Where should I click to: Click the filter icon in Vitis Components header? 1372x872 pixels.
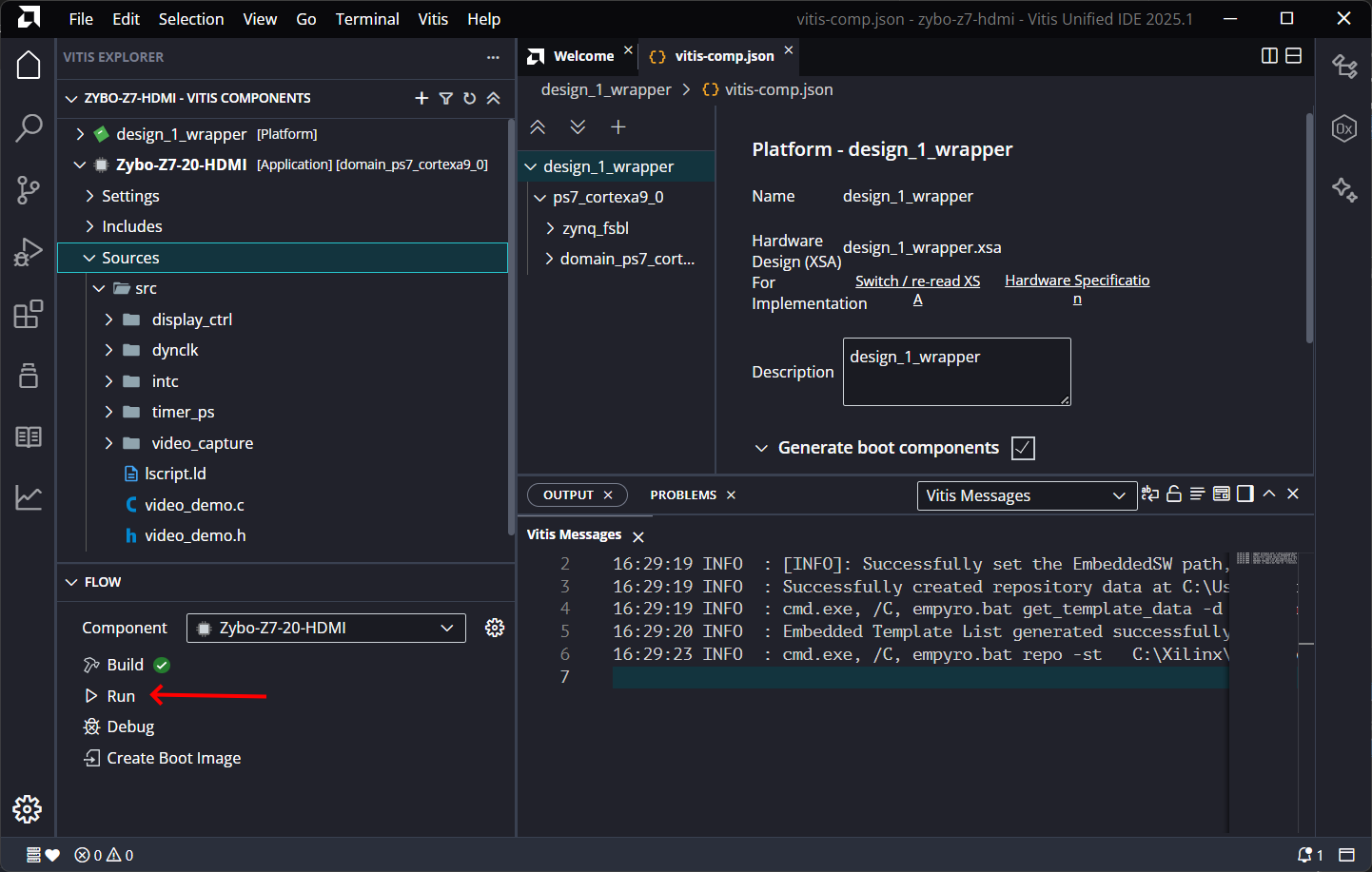click(445, 98)
